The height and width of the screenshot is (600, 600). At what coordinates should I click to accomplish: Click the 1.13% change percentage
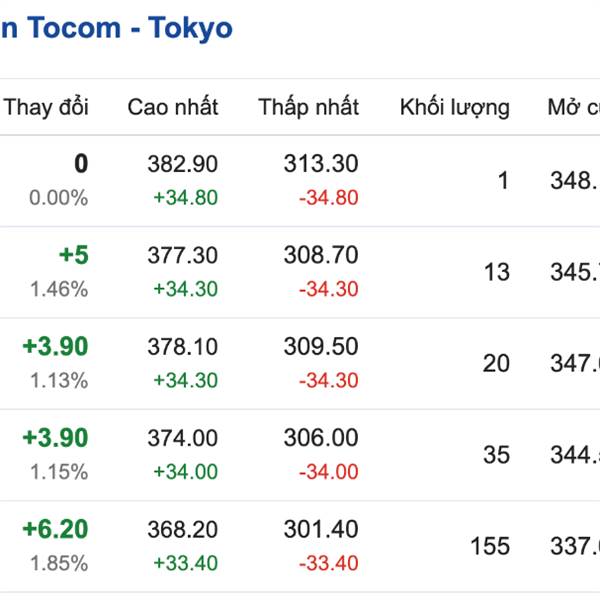[x=59, y=380]
